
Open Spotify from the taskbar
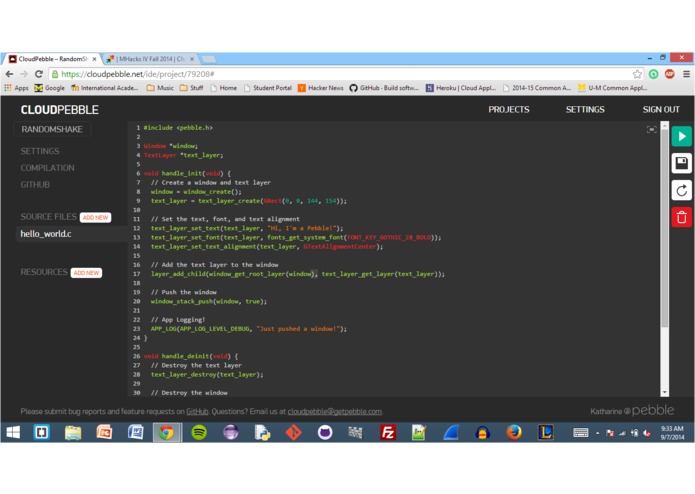199,432
